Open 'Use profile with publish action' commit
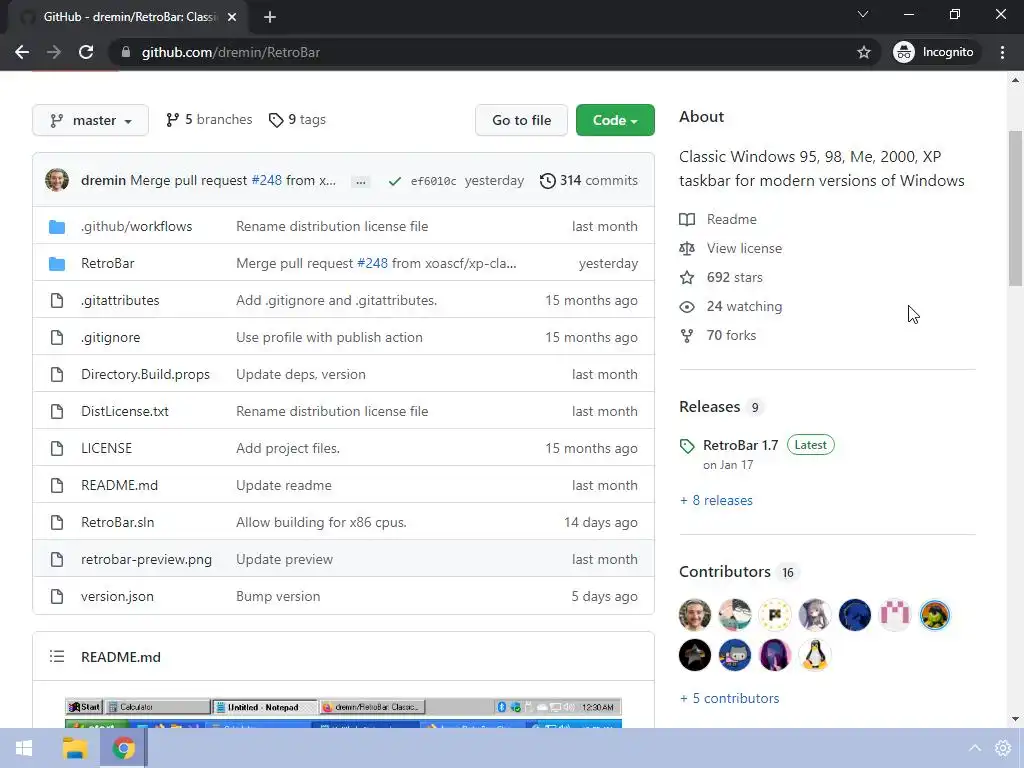The width and height of the screenshot is (1024, 768). click(x=329, y=337)
